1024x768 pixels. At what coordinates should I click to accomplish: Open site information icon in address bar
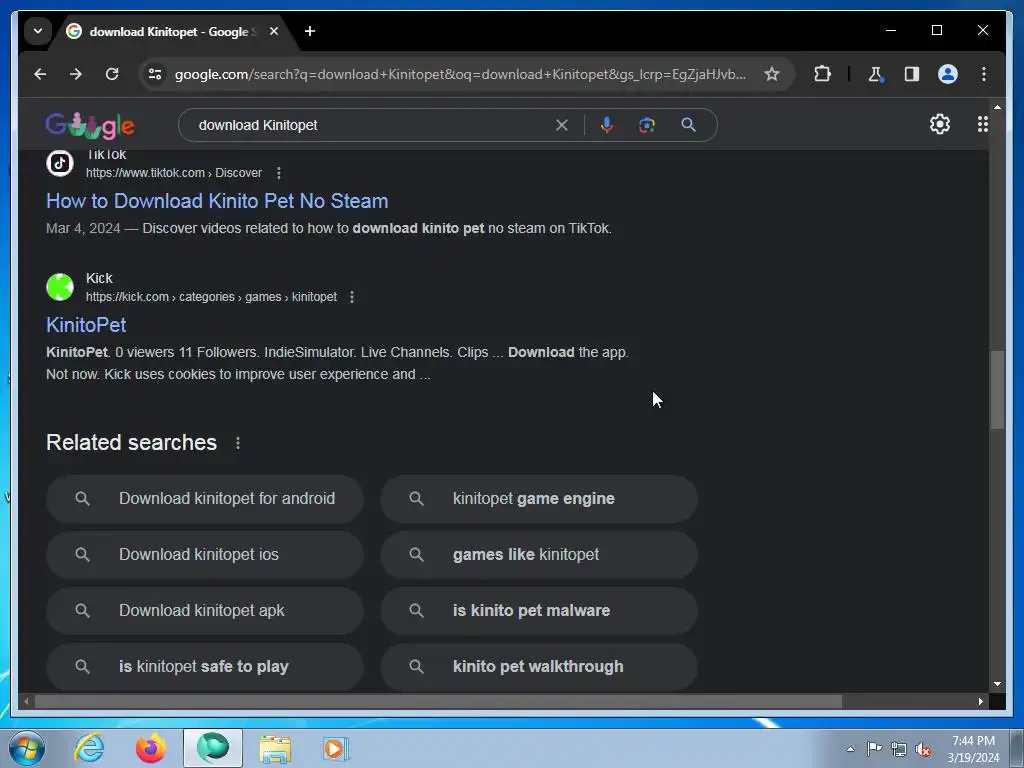pyautogui.click(x=155, y=74)
